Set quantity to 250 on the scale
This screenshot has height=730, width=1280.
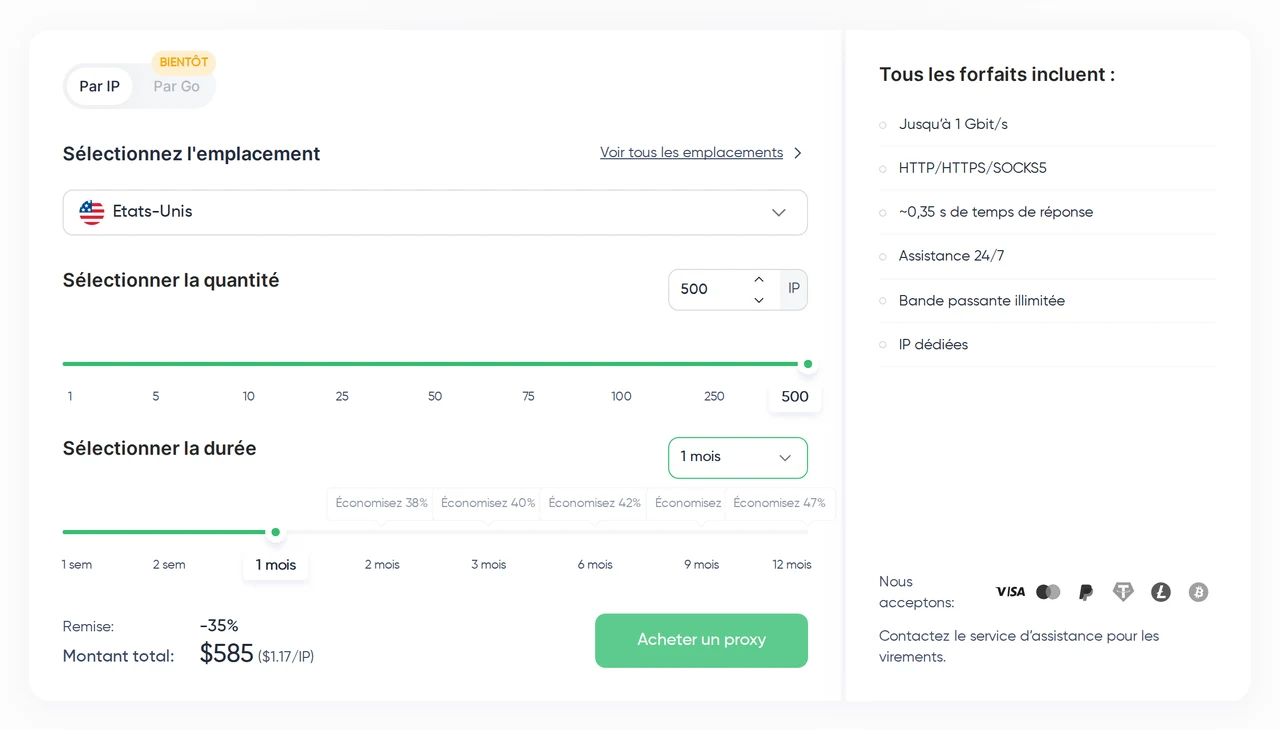click(x=714, y=397)
